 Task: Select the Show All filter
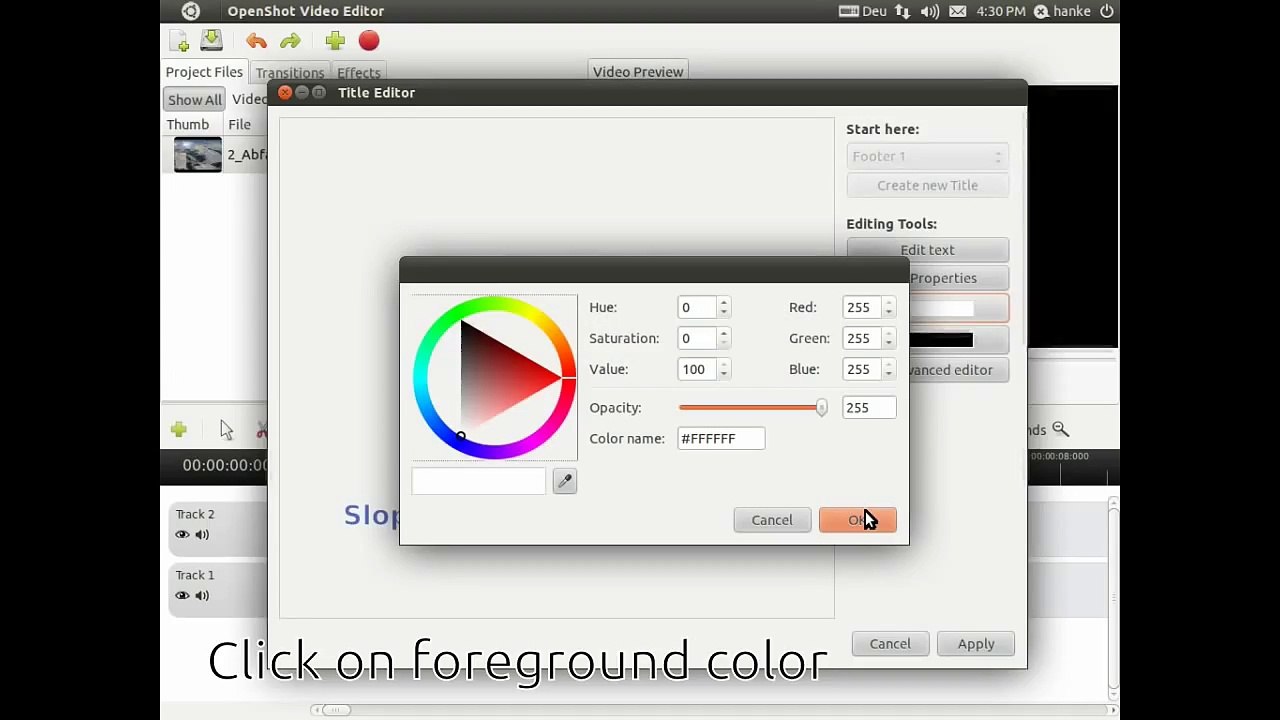[x=194, y=100]
